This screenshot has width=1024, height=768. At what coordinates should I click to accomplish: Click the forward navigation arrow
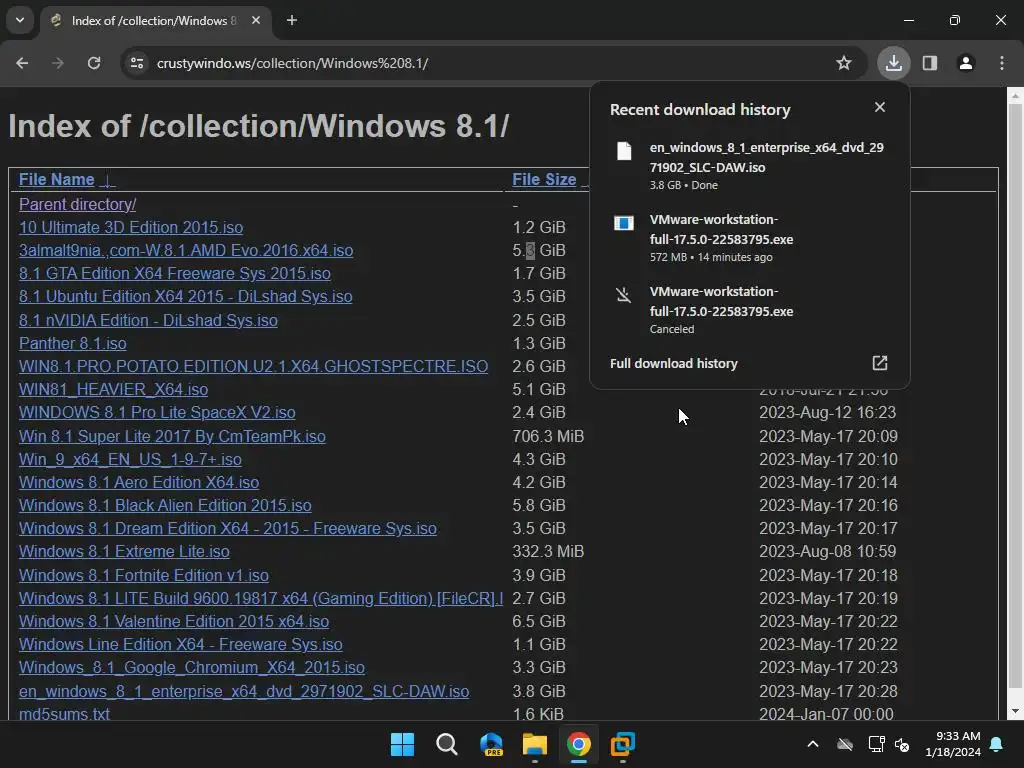tap(58, 63)
